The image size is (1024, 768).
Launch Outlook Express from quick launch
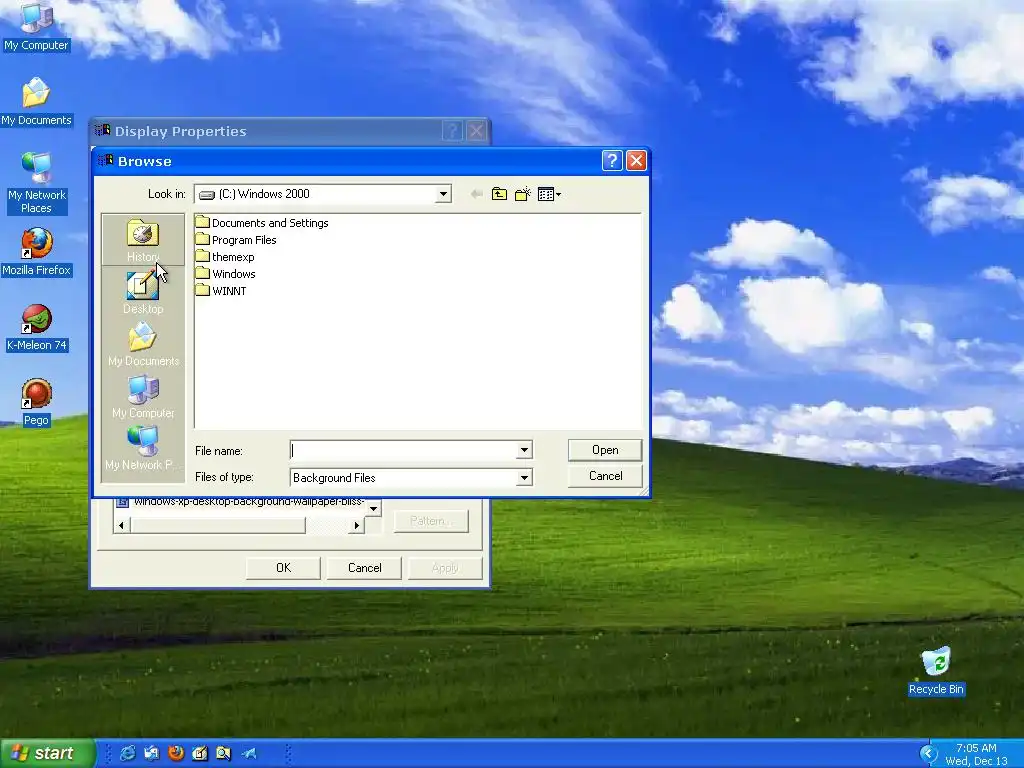(152, 753)
